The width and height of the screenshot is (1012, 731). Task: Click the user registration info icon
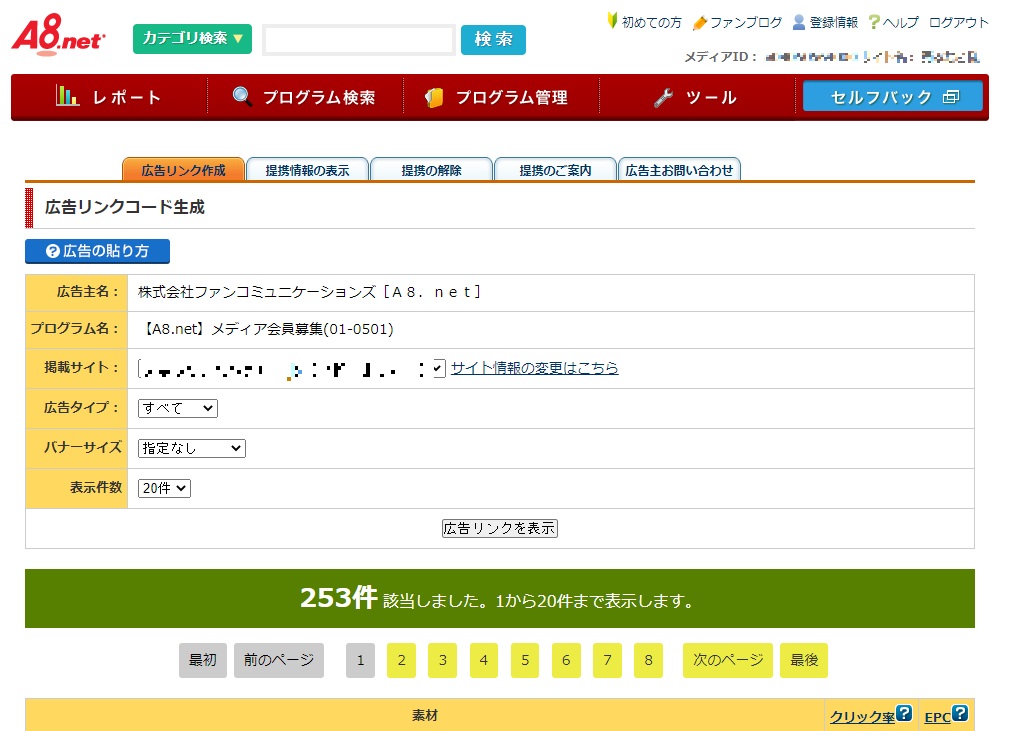point(799,22)
